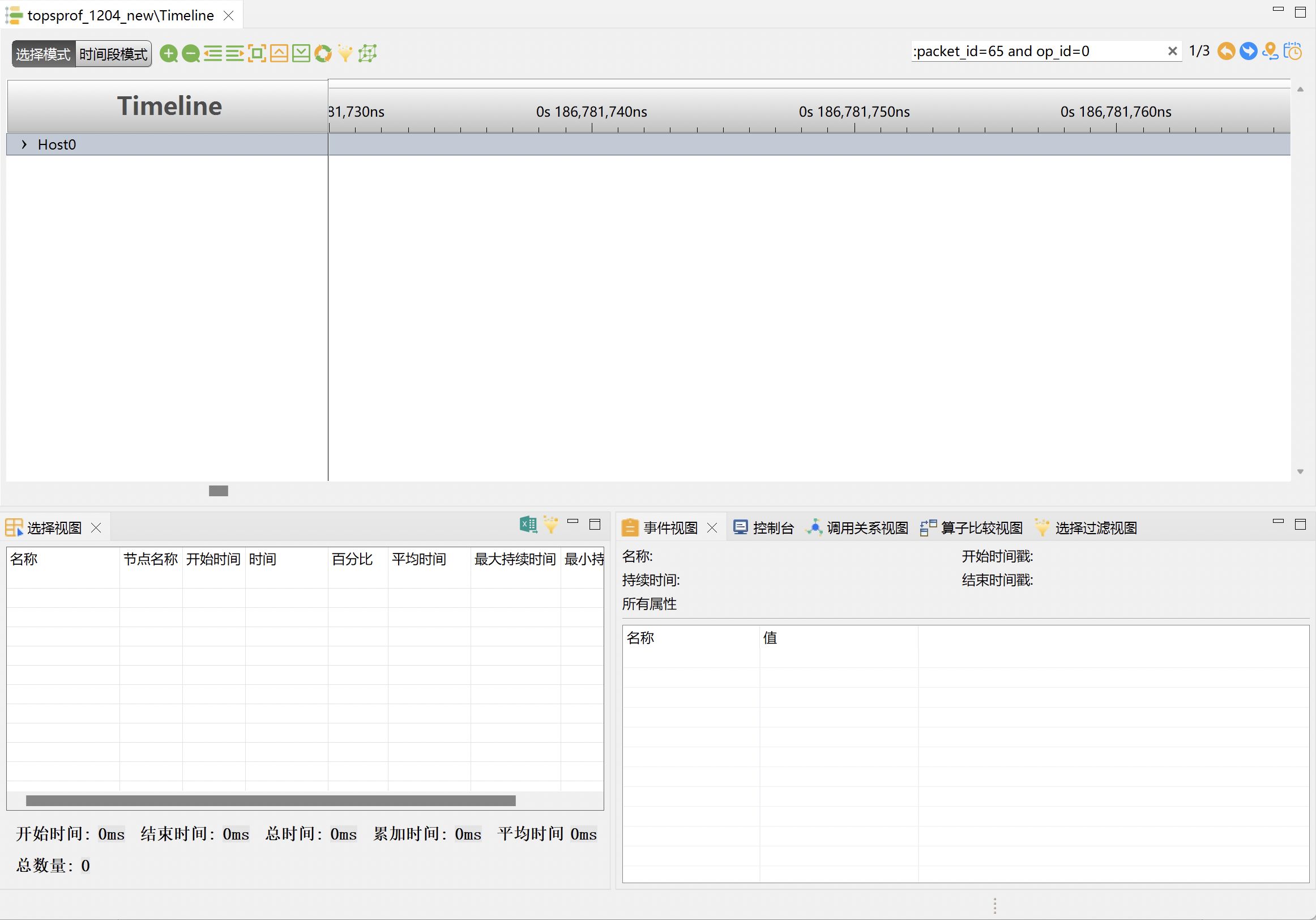Close the 事件视图 tab
Viewport: 1316px width, 920px height.
pos(712,527)
